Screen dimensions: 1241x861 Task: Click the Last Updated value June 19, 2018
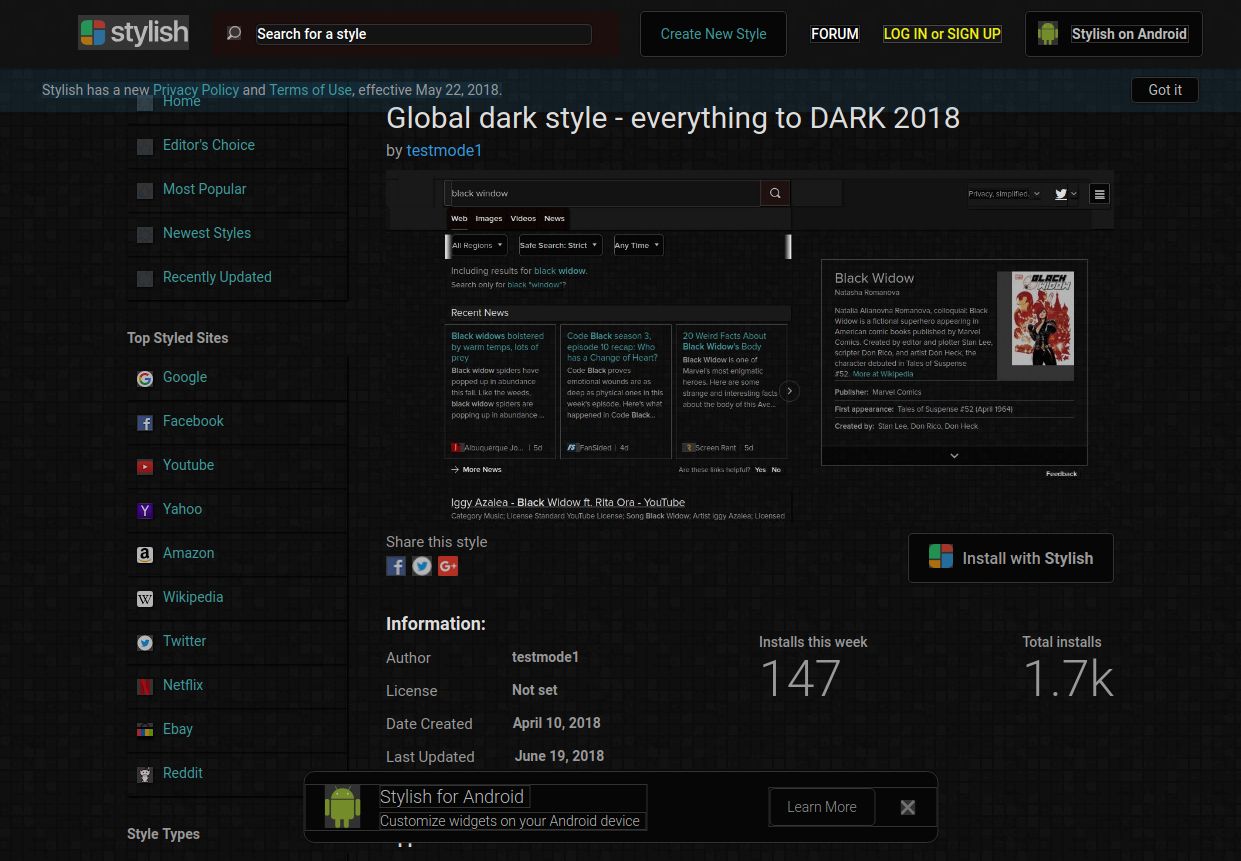[559, 756]
